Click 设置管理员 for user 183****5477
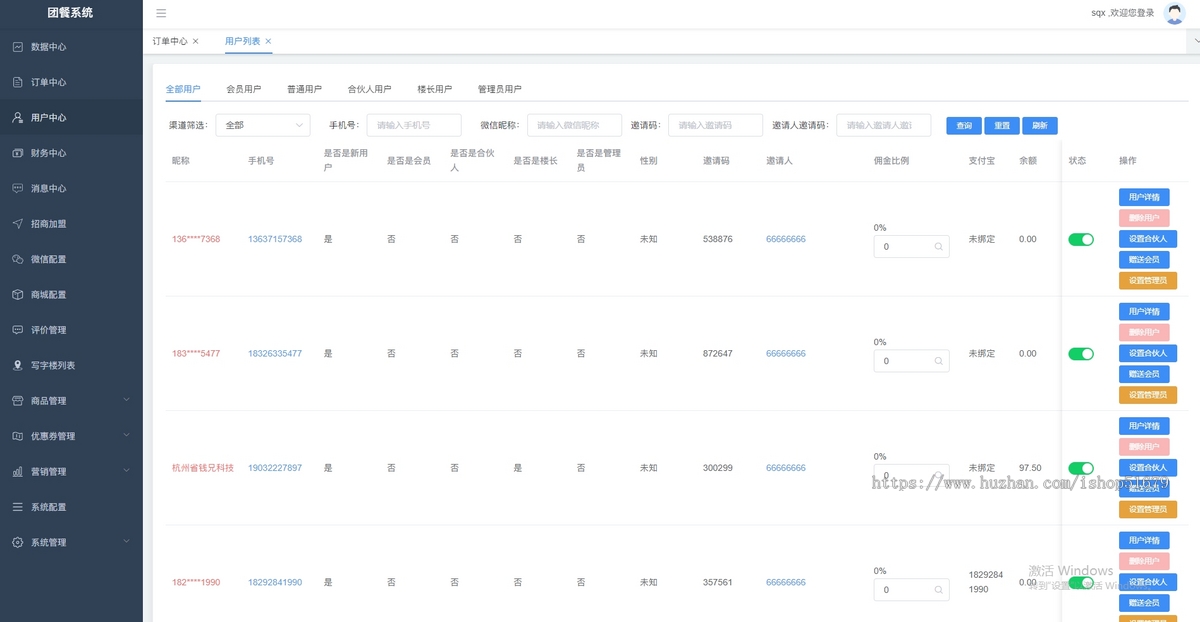 pos(1148,395)
